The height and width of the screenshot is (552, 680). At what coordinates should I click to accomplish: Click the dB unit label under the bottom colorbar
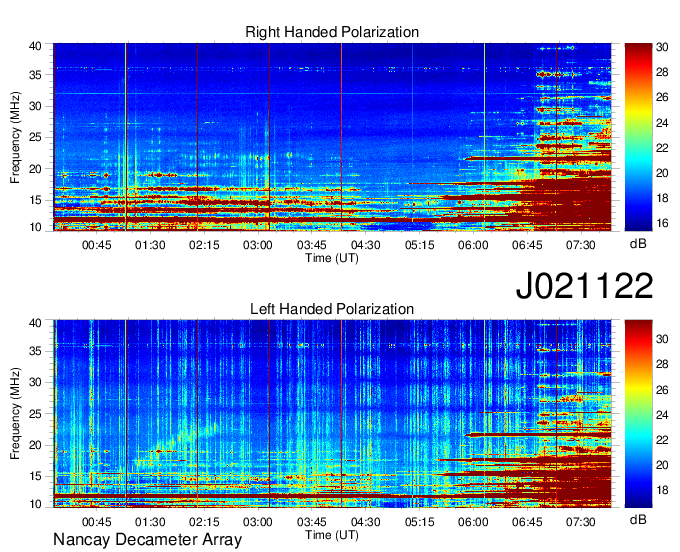638,519
